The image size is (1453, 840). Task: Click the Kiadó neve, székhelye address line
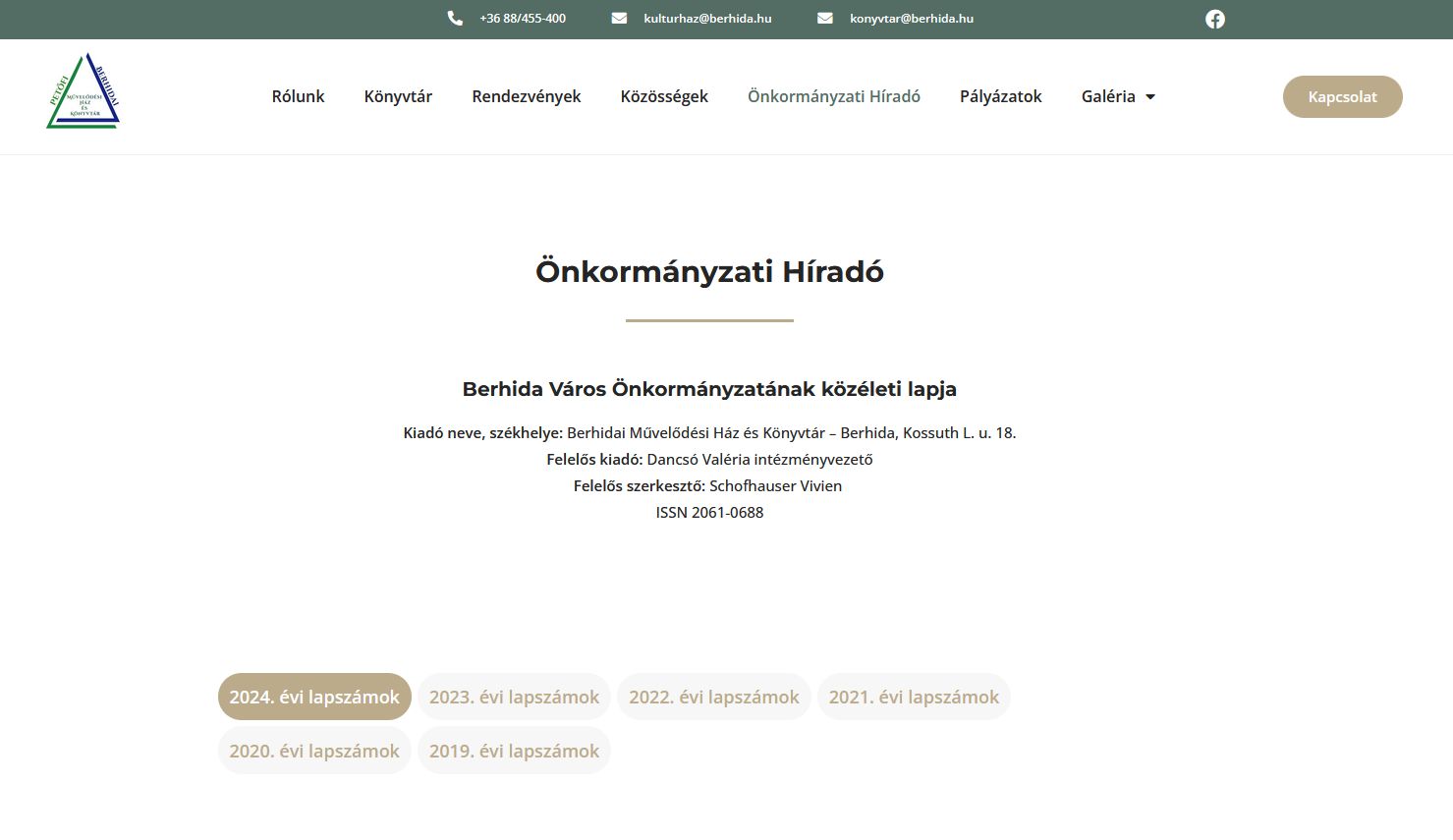pos(709,432)
